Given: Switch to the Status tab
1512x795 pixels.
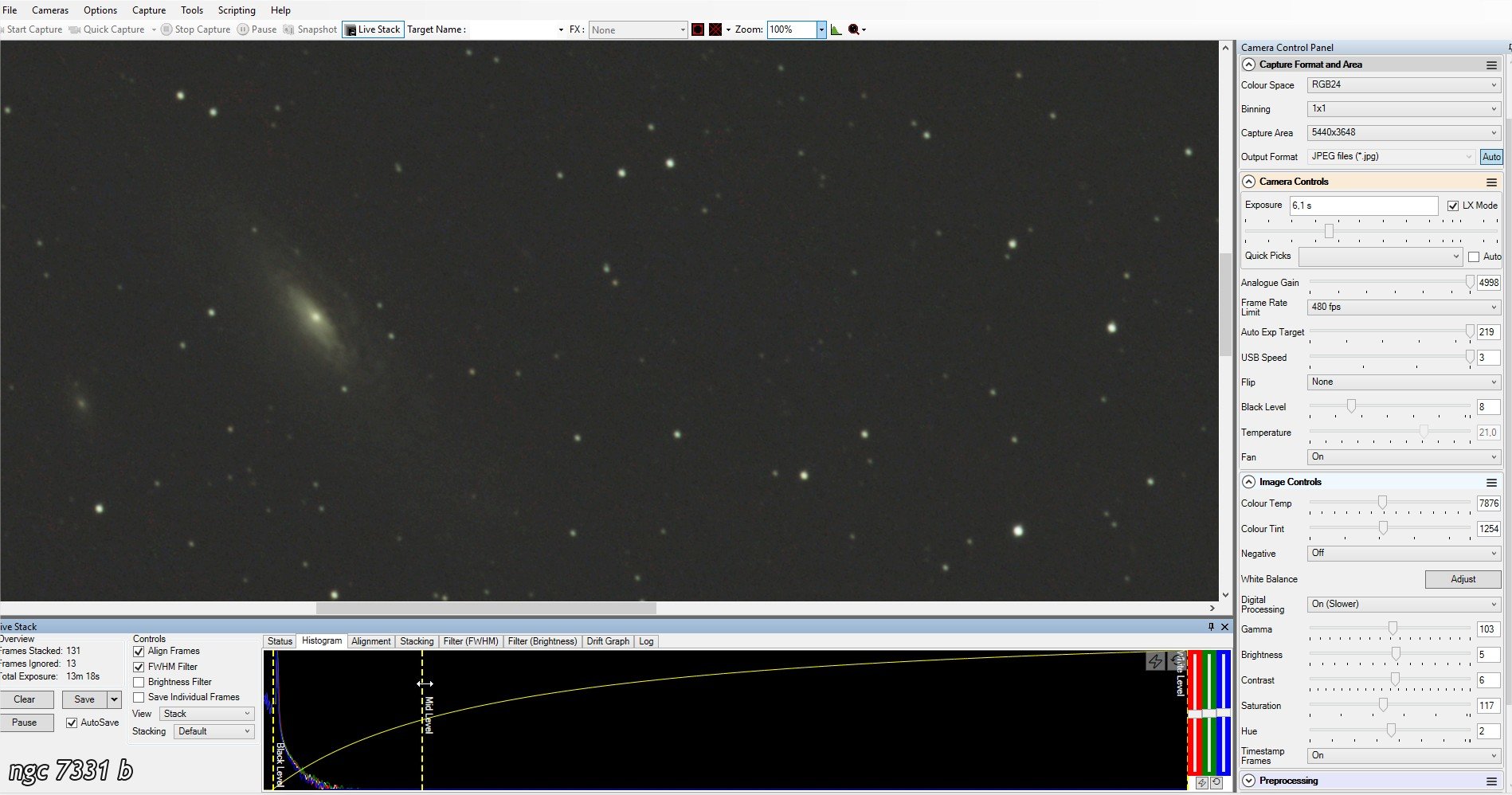Looking at the screenshot, I should tap(280, 641).
